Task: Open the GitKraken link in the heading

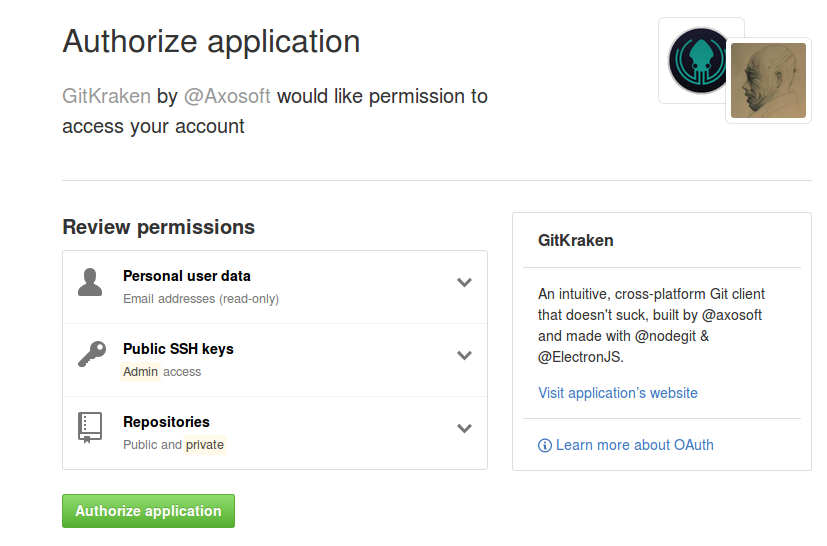Action: tap(107, 97)
